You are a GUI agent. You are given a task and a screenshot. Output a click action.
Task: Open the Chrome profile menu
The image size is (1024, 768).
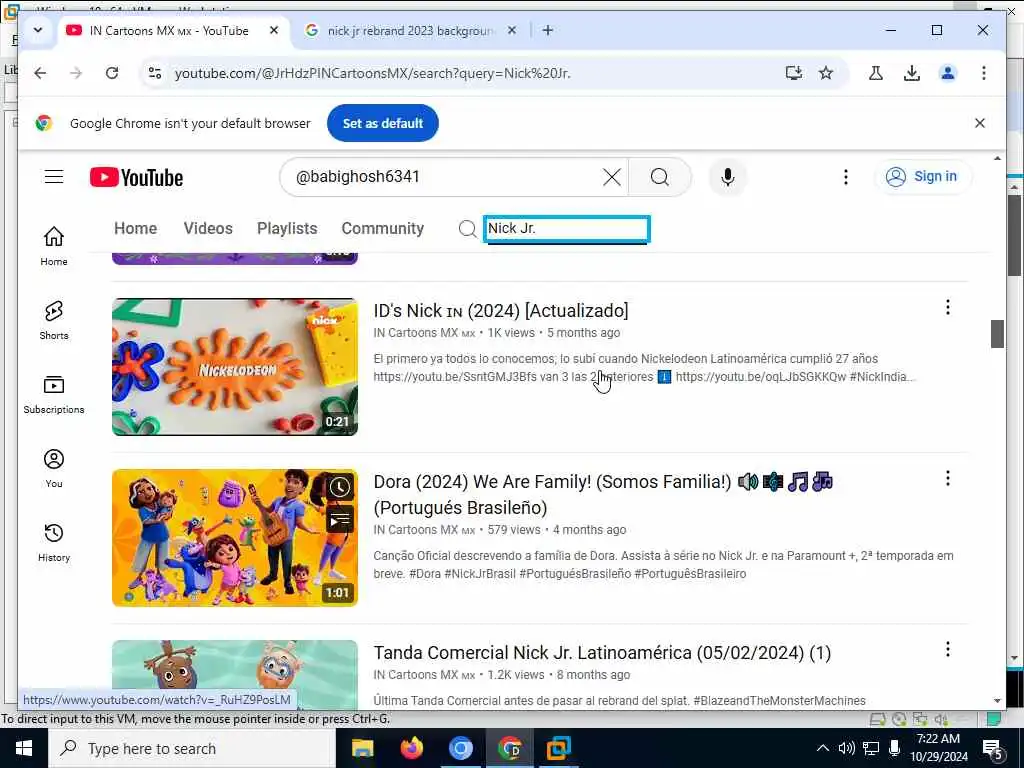[x=948, y=73]
